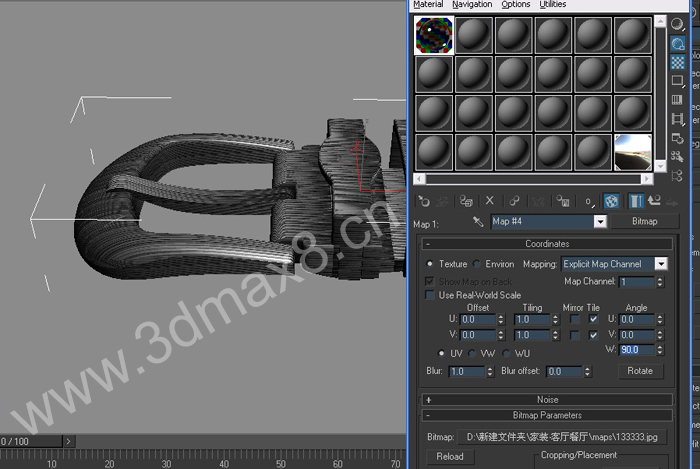Toggle the U Mirror checkbox
The width and height of the screenshot is (700, 469).
[575, 319]
